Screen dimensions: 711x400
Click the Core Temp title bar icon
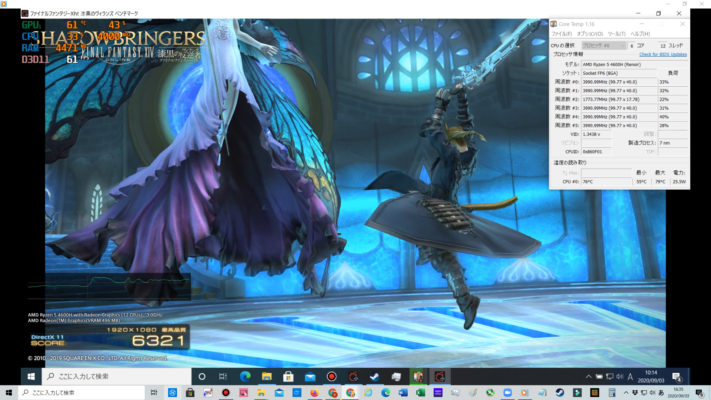[554, 24]
